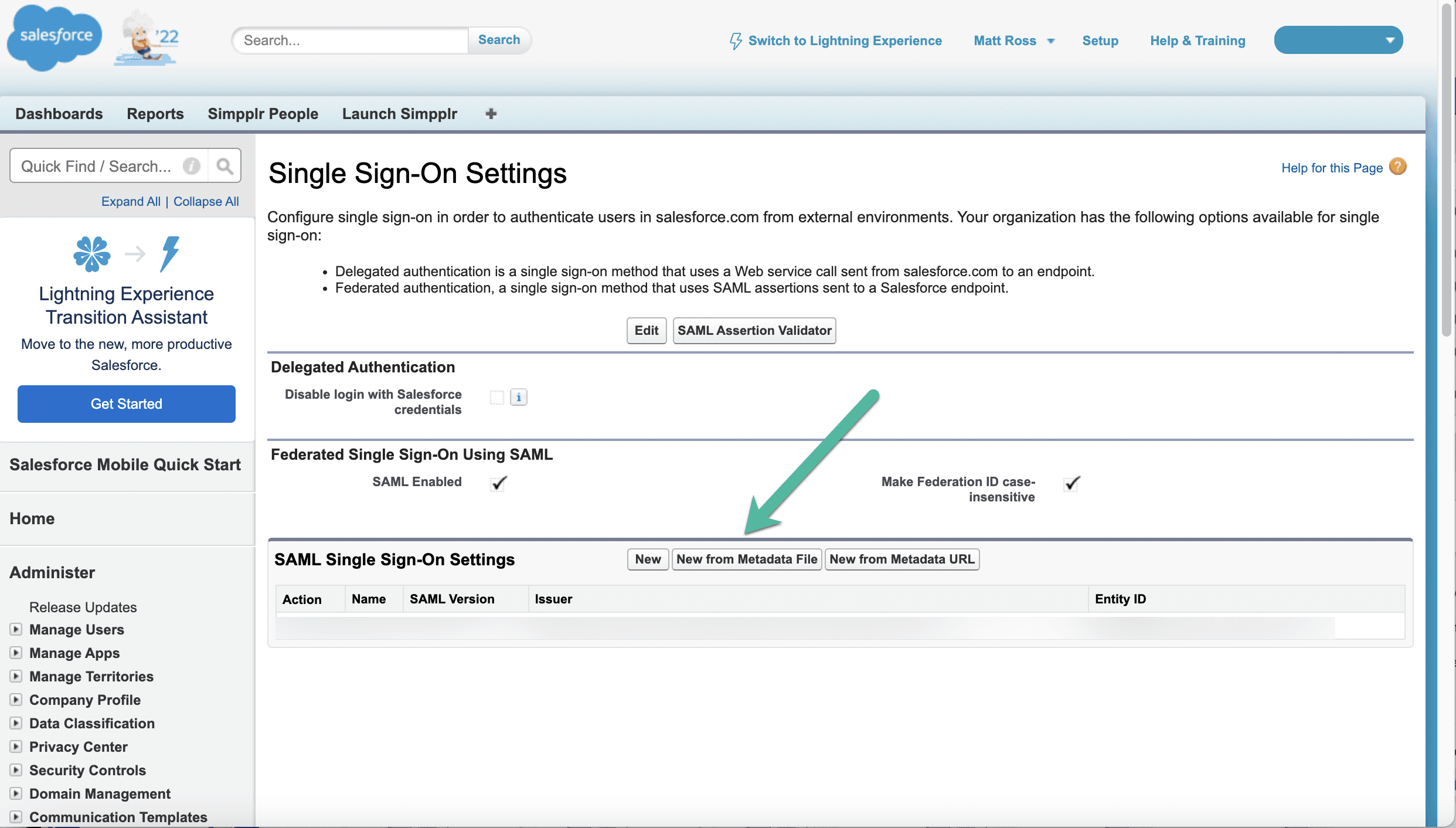Open the Dashboards tab
The width and height of the screenshot is (1456, 828).
point(59,114)
